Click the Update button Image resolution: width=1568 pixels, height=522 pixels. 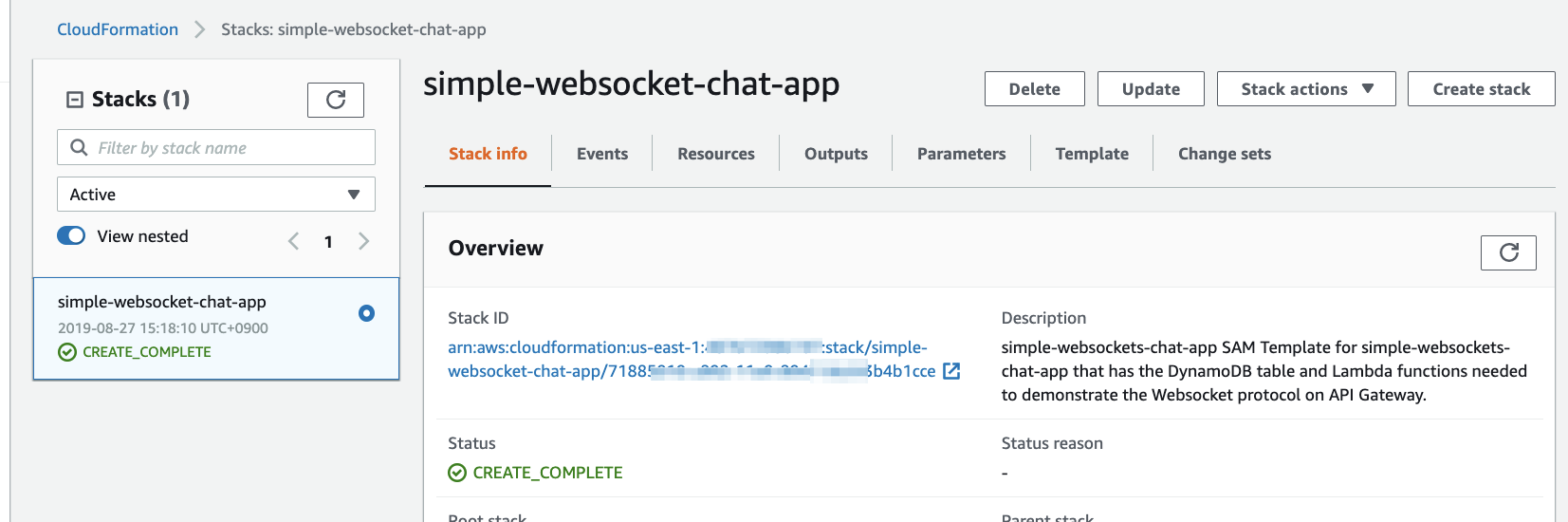(x=1151, y=89)
